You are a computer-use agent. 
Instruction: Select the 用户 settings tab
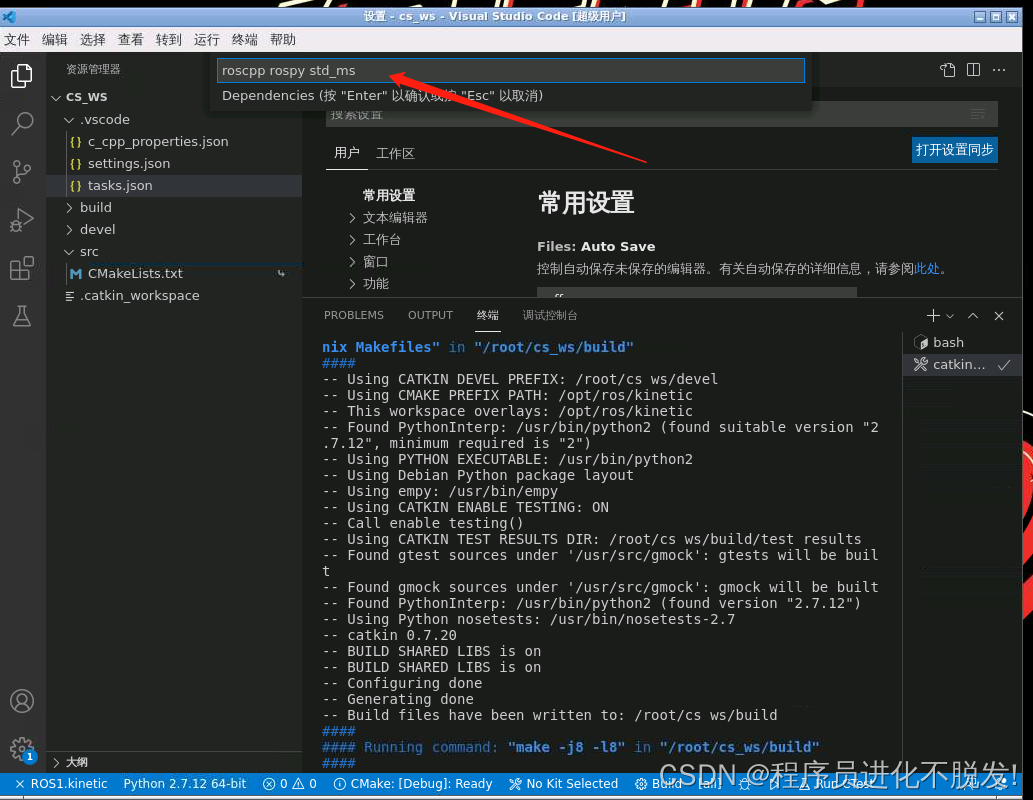click(347, 154)
